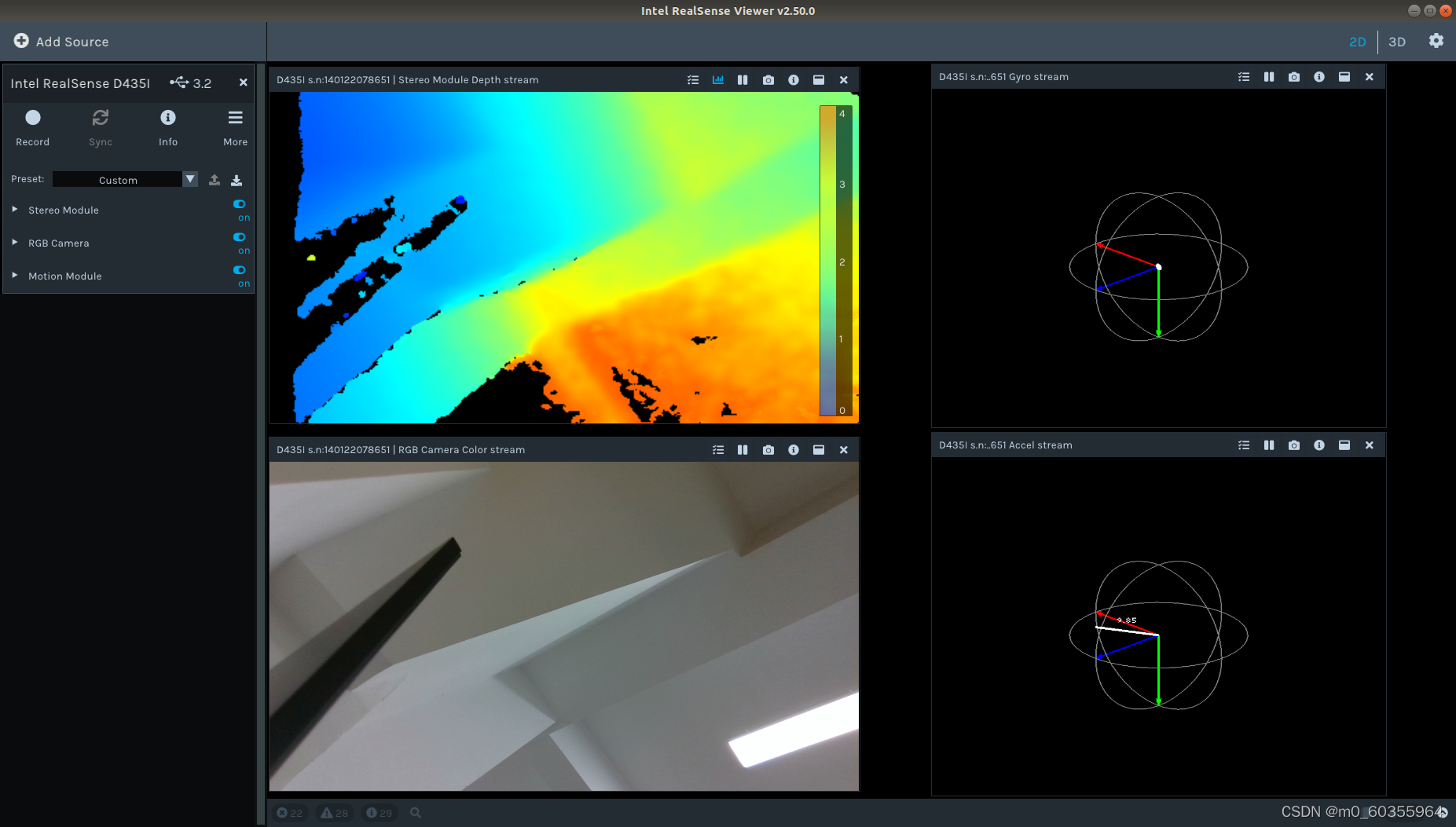The height and width of the screenshot is (827, 1456).
Task: Show Accel stream info overlay
Action: (x=1319, y=445)
